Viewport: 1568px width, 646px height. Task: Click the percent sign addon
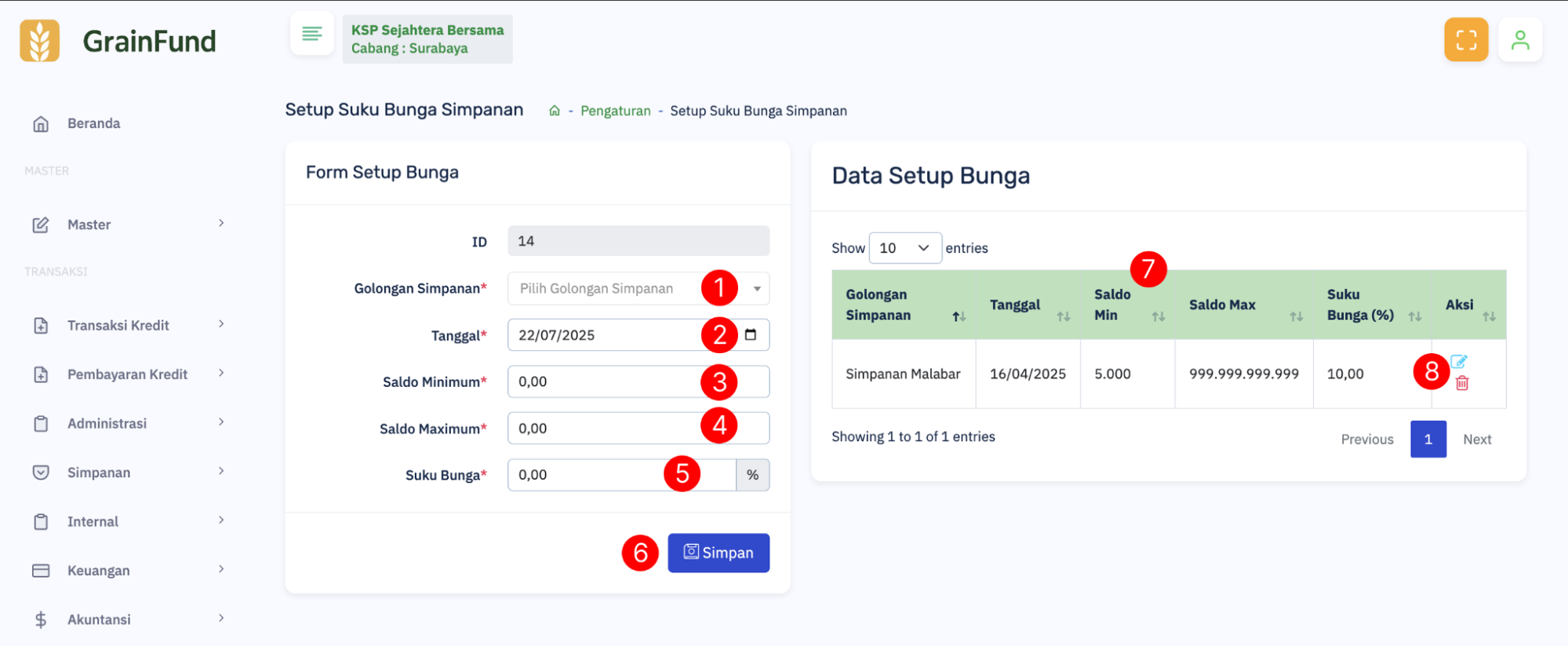(x=753, y=475)
